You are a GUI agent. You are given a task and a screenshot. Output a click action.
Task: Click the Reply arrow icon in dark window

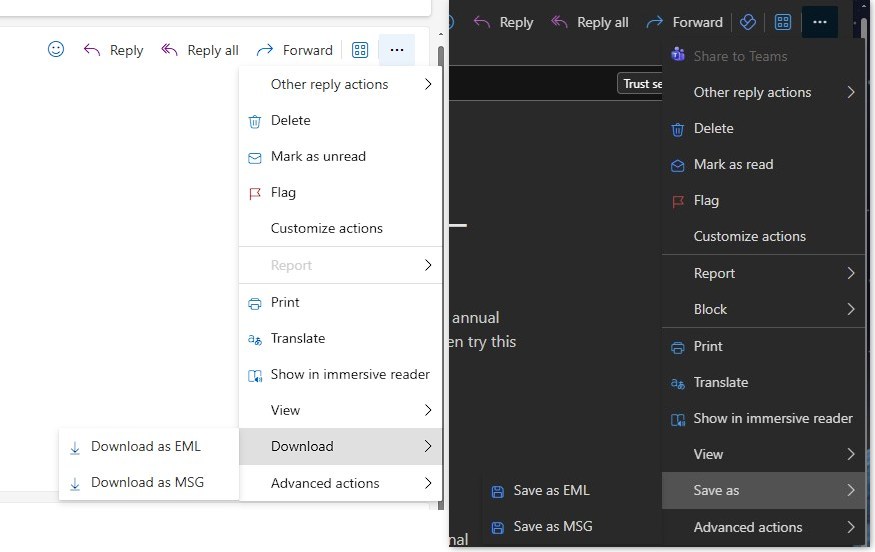point(482,22)
